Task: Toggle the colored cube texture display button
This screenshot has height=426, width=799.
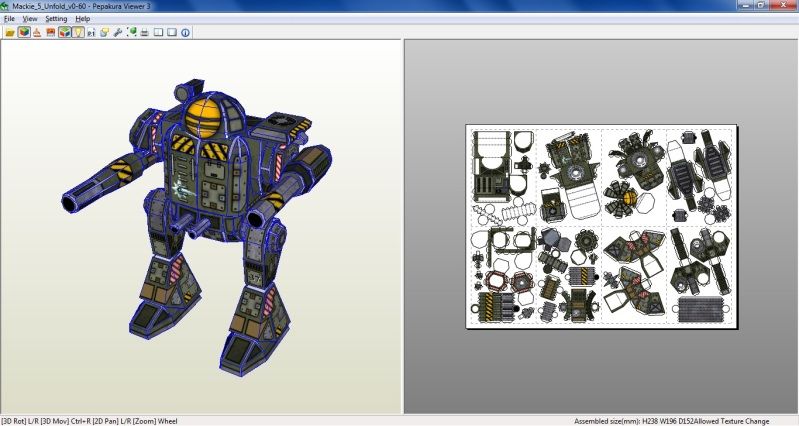Action: [x=23, y=33]
